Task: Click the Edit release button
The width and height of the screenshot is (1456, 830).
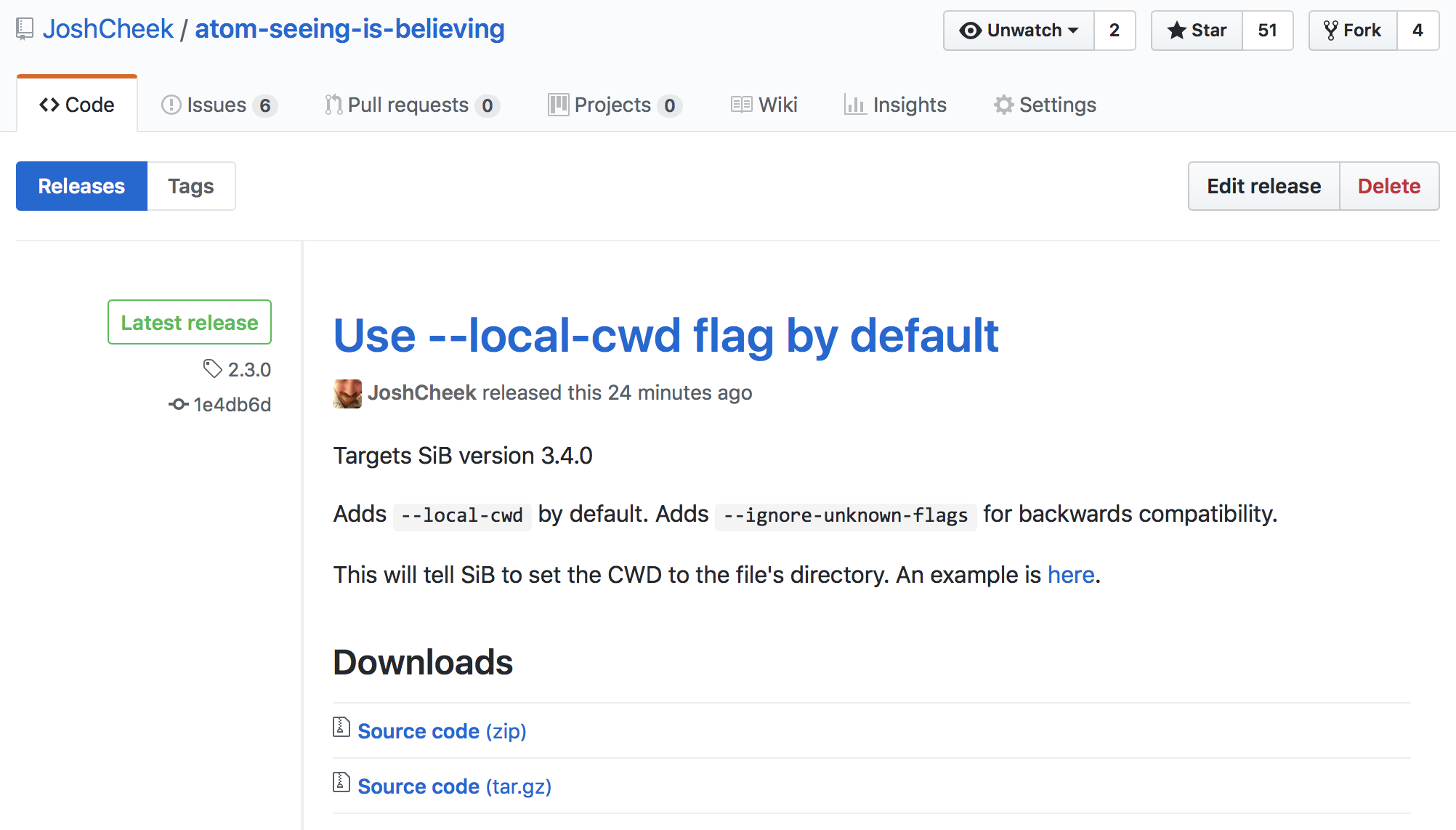Action: point(1263,186)
